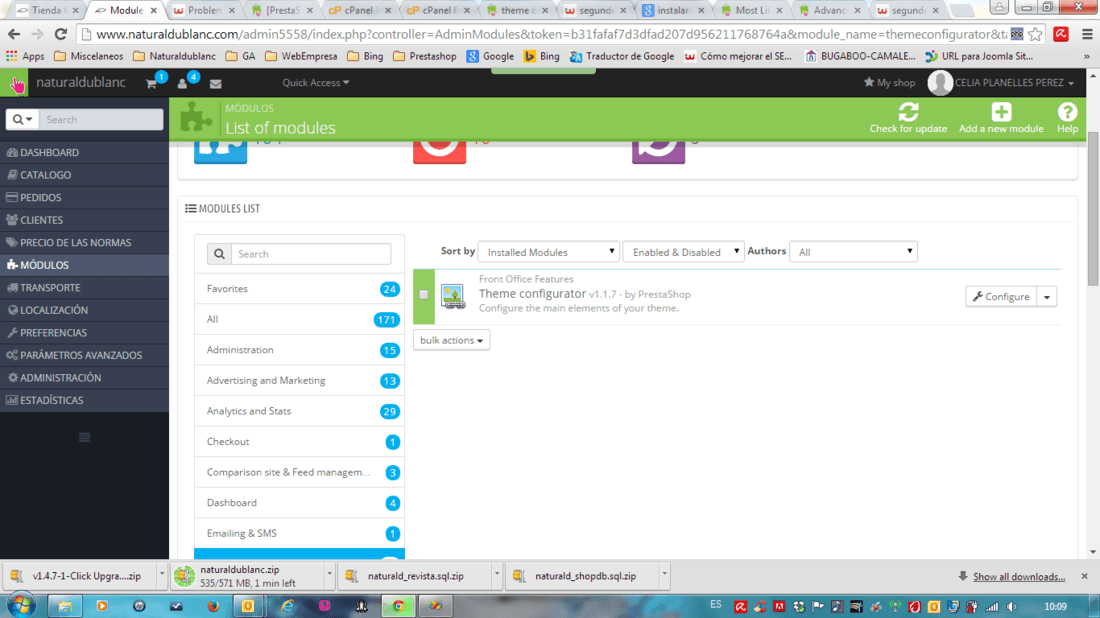The height and width of the screenshot is (618, 1100).
Task: Click the Add a new module icon
Action: point(1001,112)
